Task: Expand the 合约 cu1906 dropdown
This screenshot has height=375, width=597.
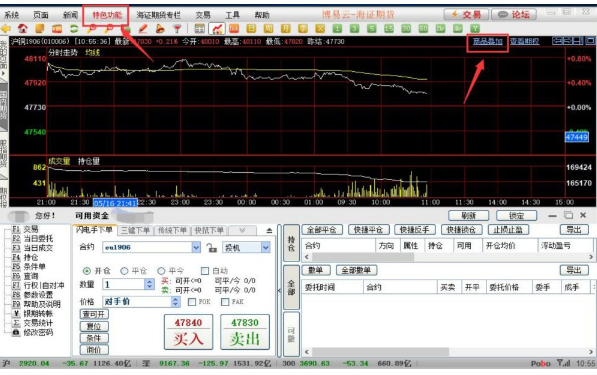Action: click(196, 247)
